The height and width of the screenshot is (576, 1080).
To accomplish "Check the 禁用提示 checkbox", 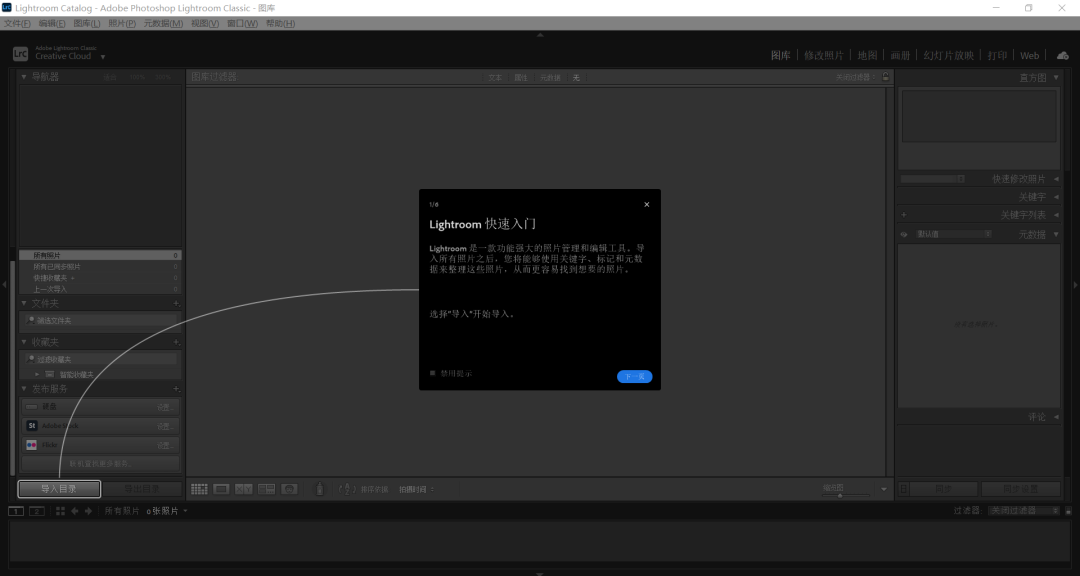I will click(x=433, y=373).
